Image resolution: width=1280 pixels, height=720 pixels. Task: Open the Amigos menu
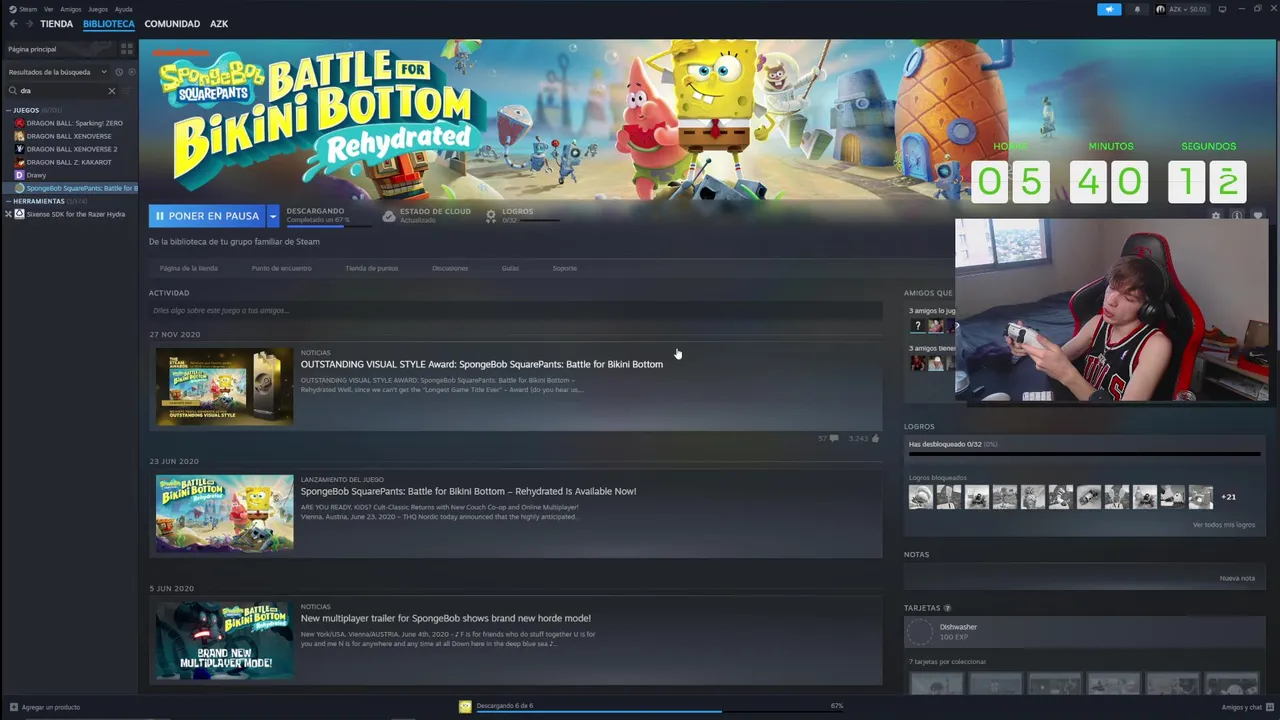pos(71,9)
